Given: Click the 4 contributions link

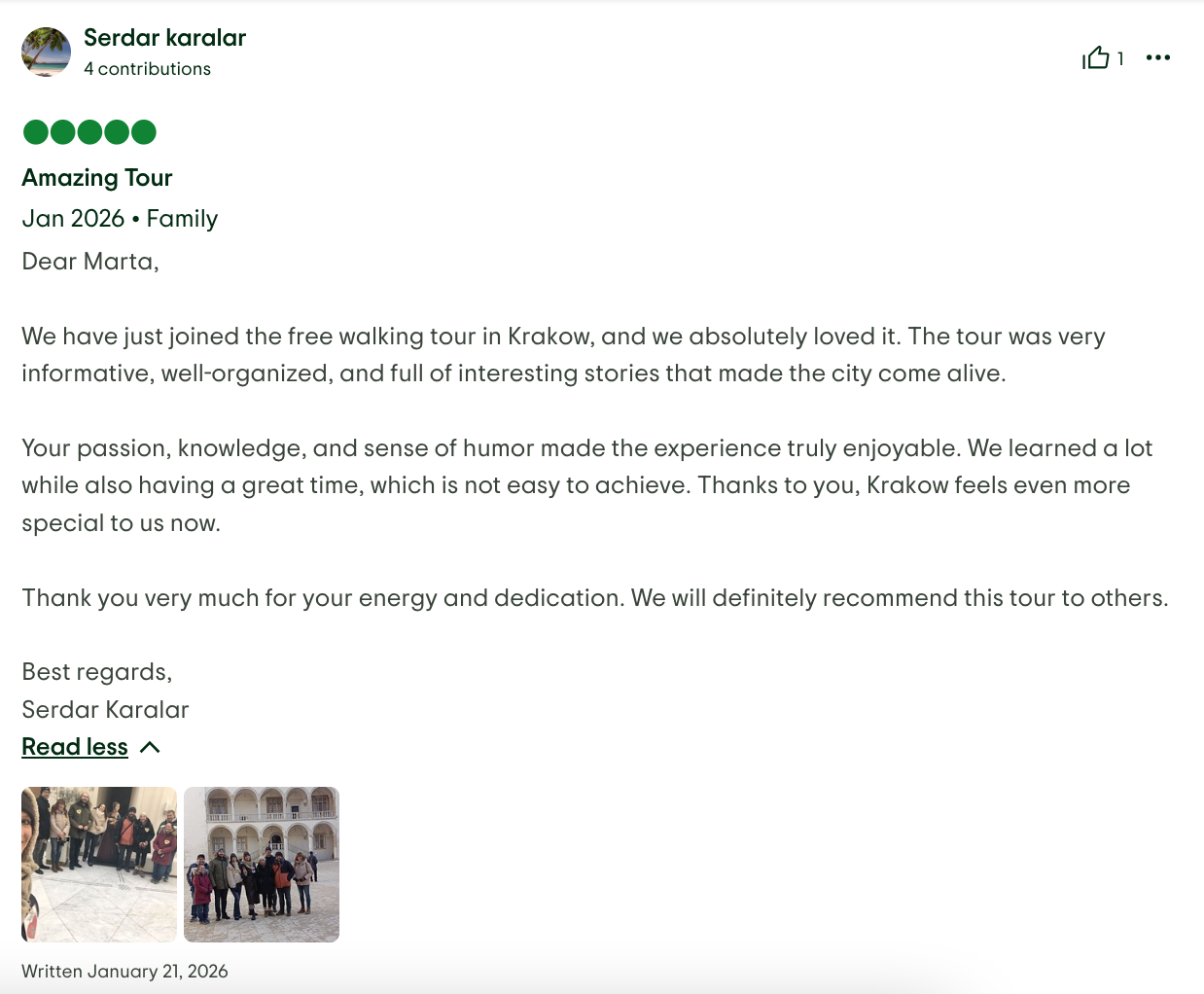Looking at the screenshot, I should click(x=147, y=69).
